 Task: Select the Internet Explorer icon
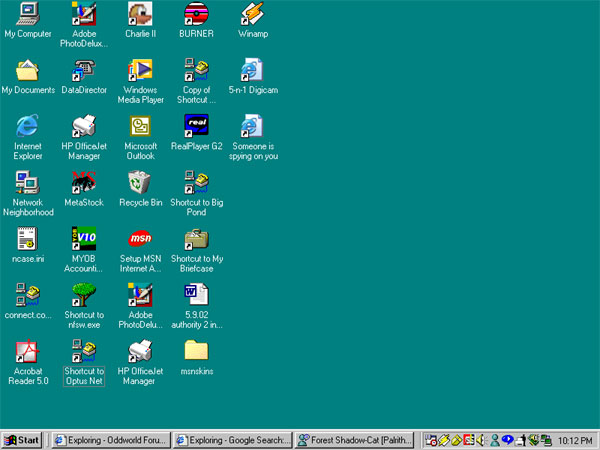pos(27,126)
